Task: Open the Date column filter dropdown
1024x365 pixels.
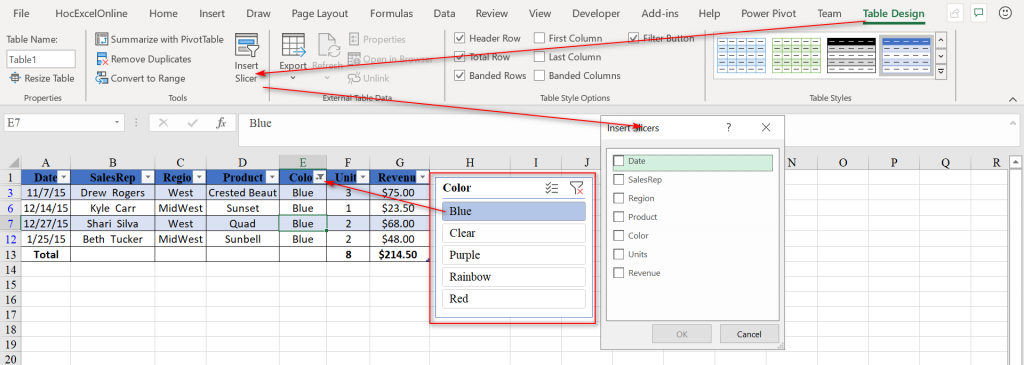Action: point(63,177)
